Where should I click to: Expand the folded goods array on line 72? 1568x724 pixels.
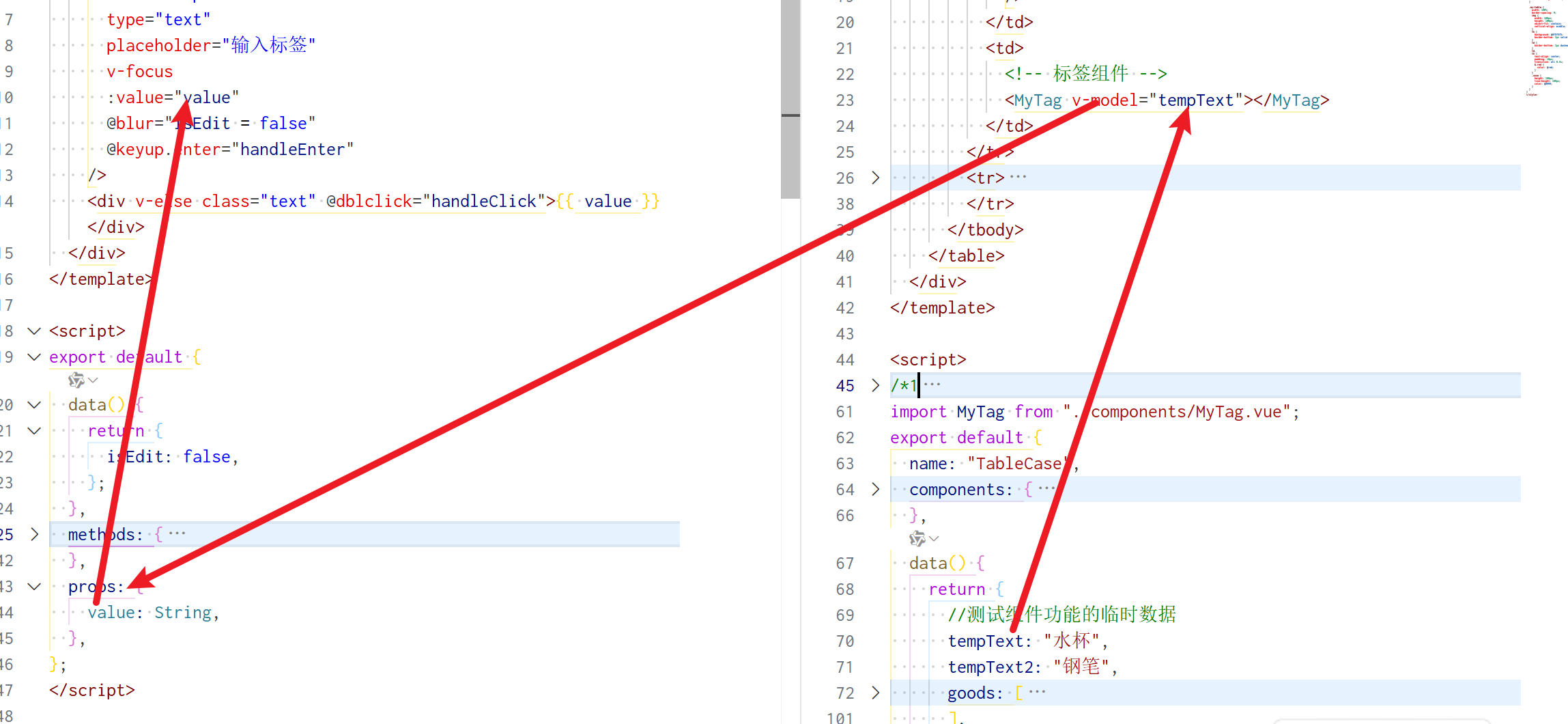point(875,693)
